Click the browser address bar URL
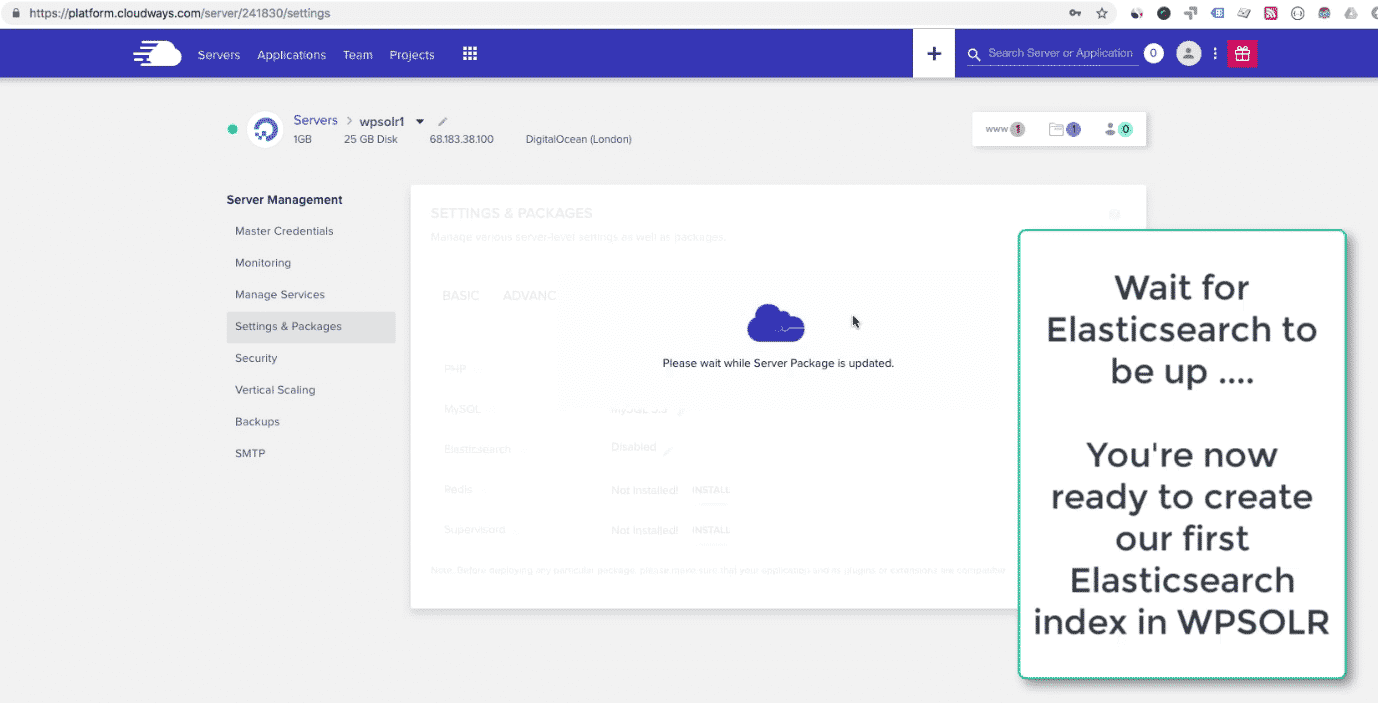The height and width of the screenshot is (703, 1378). [180, 14]
